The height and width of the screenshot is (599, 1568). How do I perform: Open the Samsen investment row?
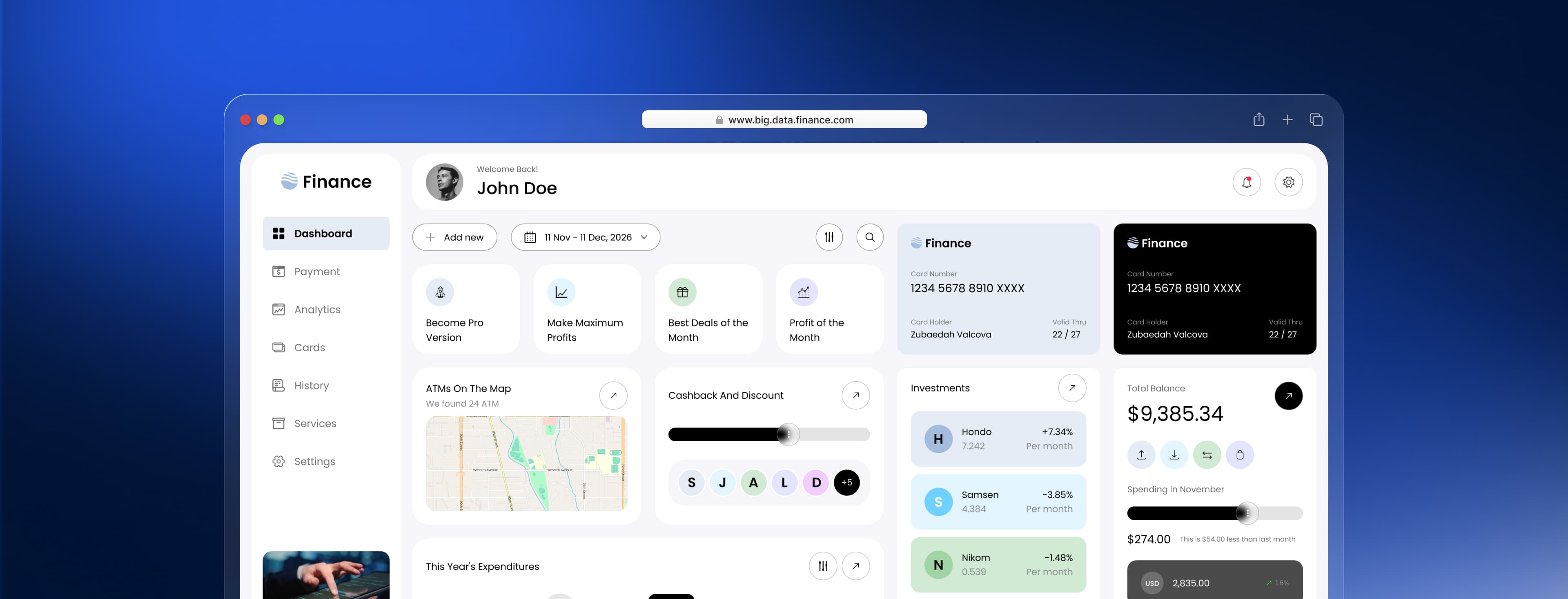998,501
